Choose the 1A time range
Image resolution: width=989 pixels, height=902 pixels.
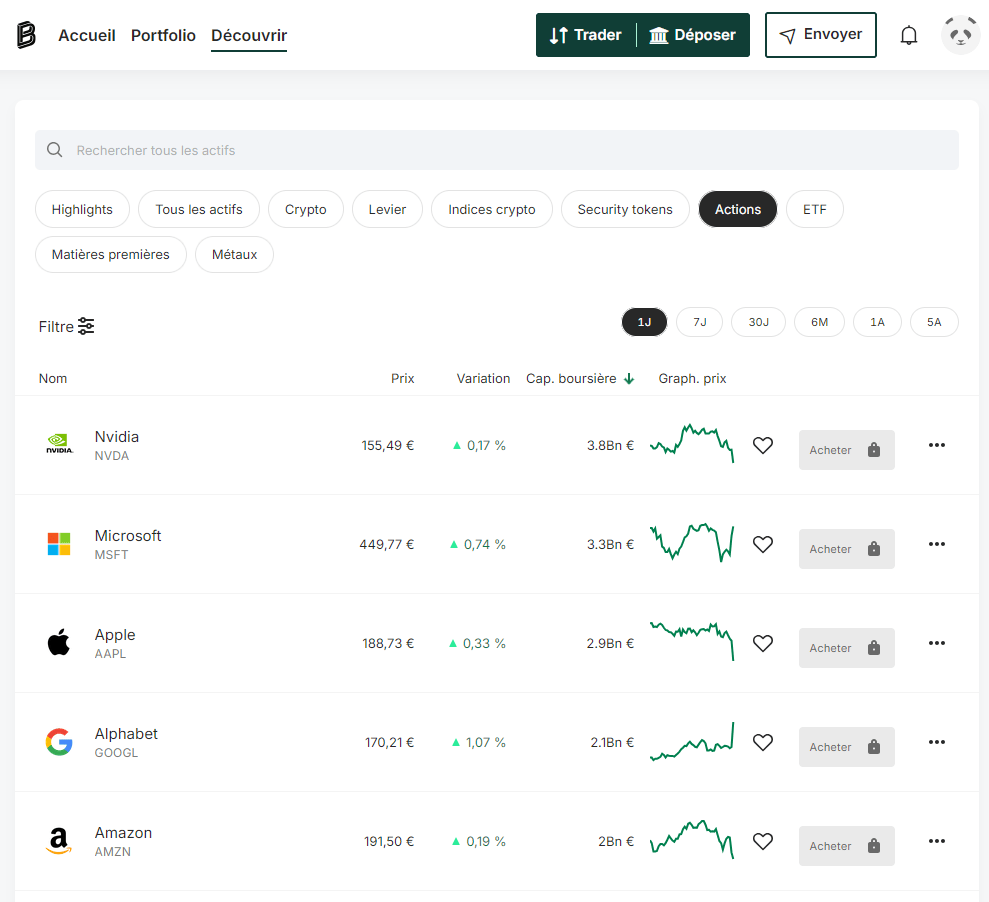click(877, 322)
